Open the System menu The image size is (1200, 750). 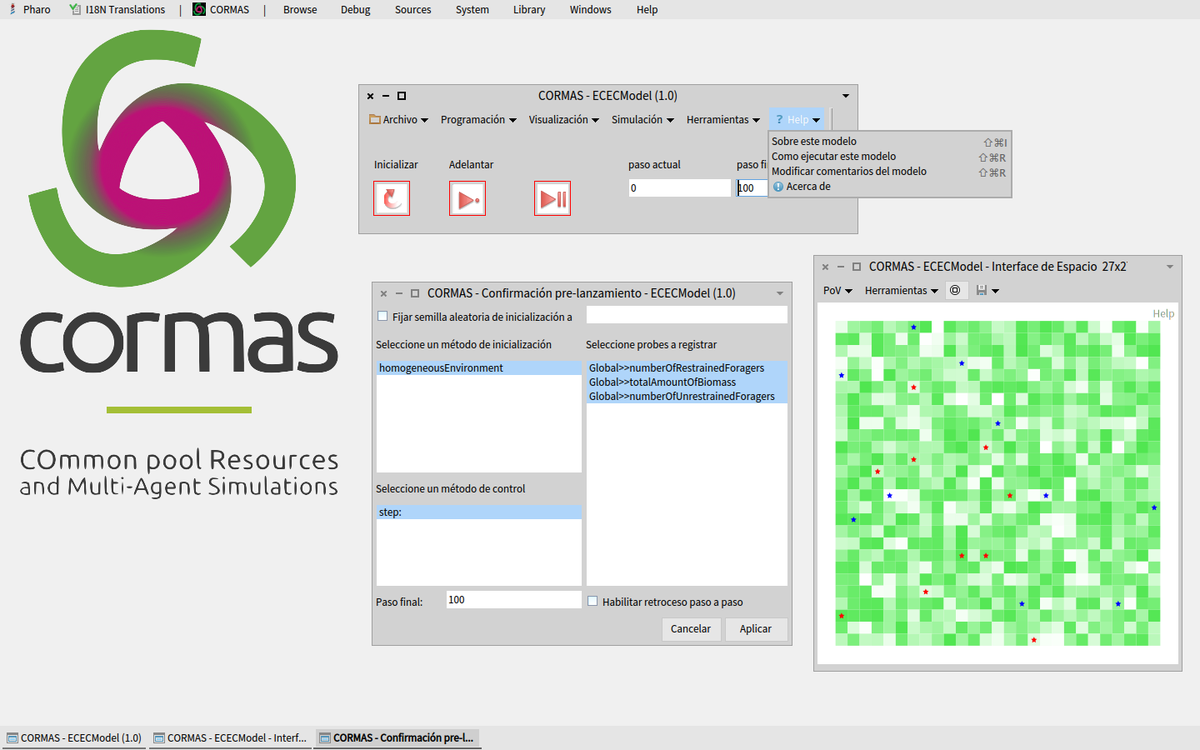[x=472, y=9]
